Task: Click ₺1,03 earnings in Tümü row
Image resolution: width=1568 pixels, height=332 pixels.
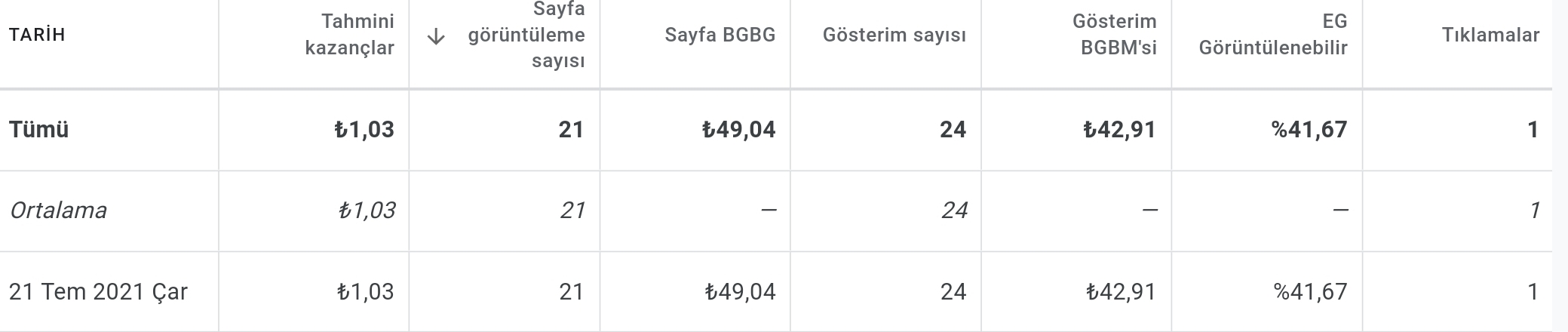Action: pyautogui.click(x=364, y=130)
